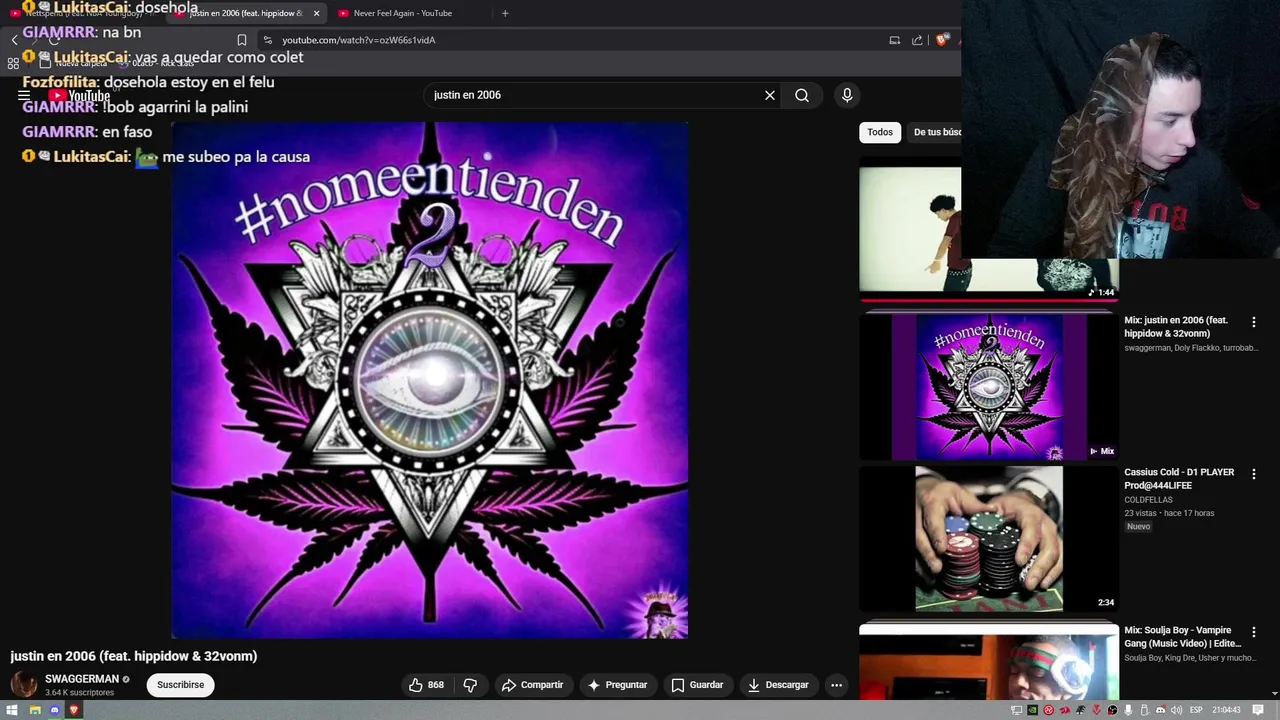Open Cassius Cold - D1 PLAYER title
1280x720 pixels.
[x=1179, y=479]
